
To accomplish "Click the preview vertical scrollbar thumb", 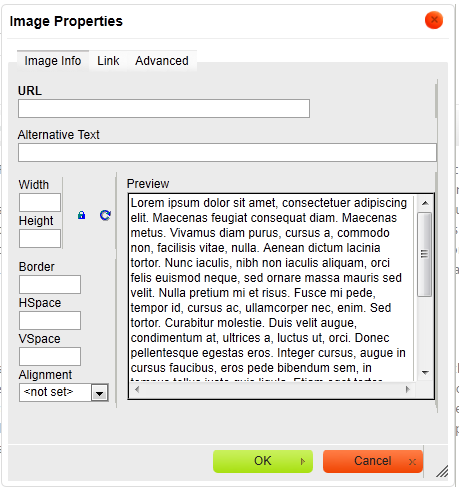I will tap(425, 254).
